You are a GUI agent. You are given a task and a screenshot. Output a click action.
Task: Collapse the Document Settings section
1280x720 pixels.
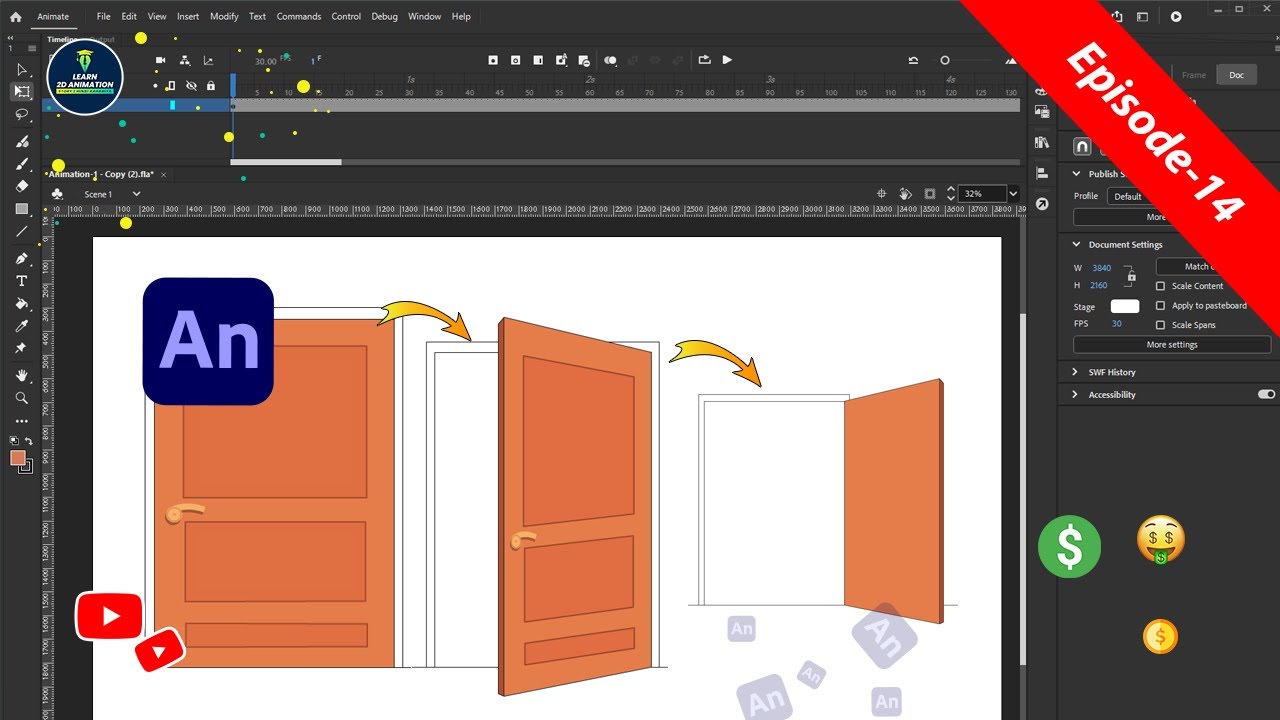1077,244
